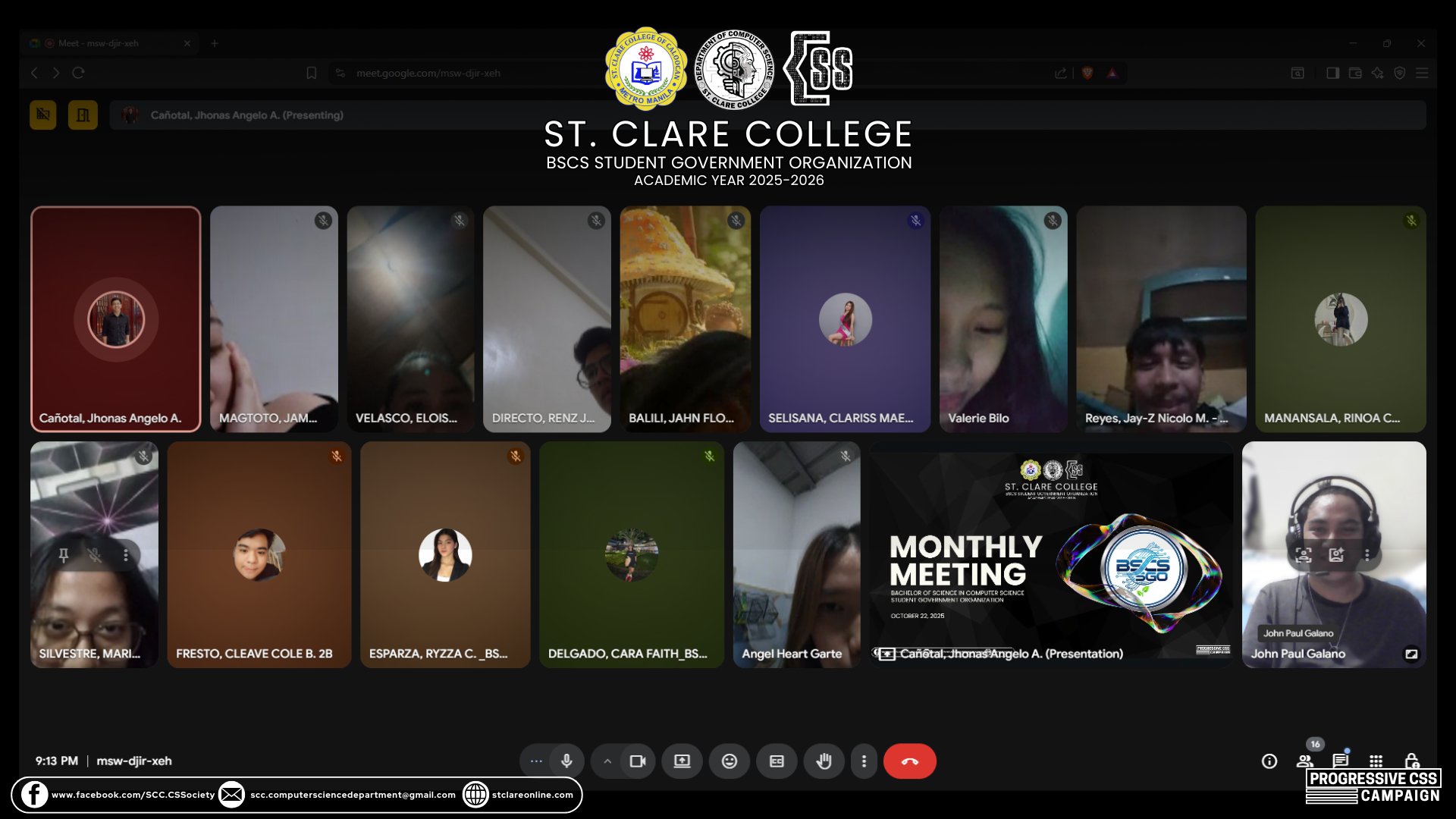Click the present screen (share) button
The width and height of the screenshot is (1456, 819).
point(682,761)
